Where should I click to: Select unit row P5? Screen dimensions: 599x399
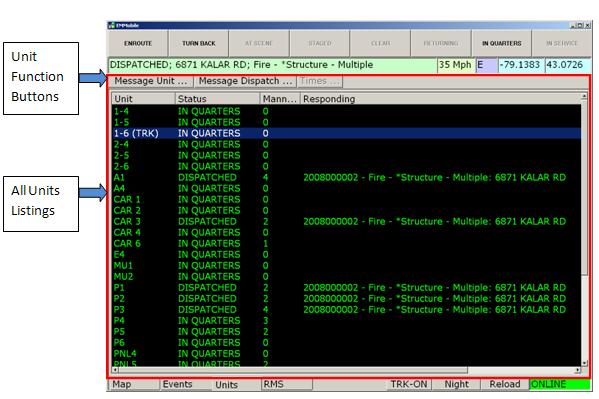pyautogui.click(x=346, y=332)
